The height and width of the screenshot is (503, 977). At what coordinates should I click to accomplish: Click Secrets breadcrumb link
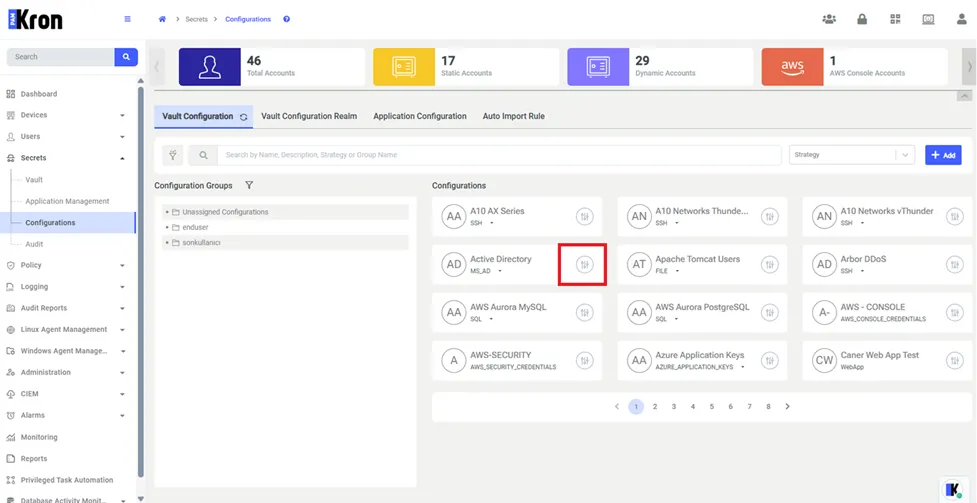[x=196, y=19]
